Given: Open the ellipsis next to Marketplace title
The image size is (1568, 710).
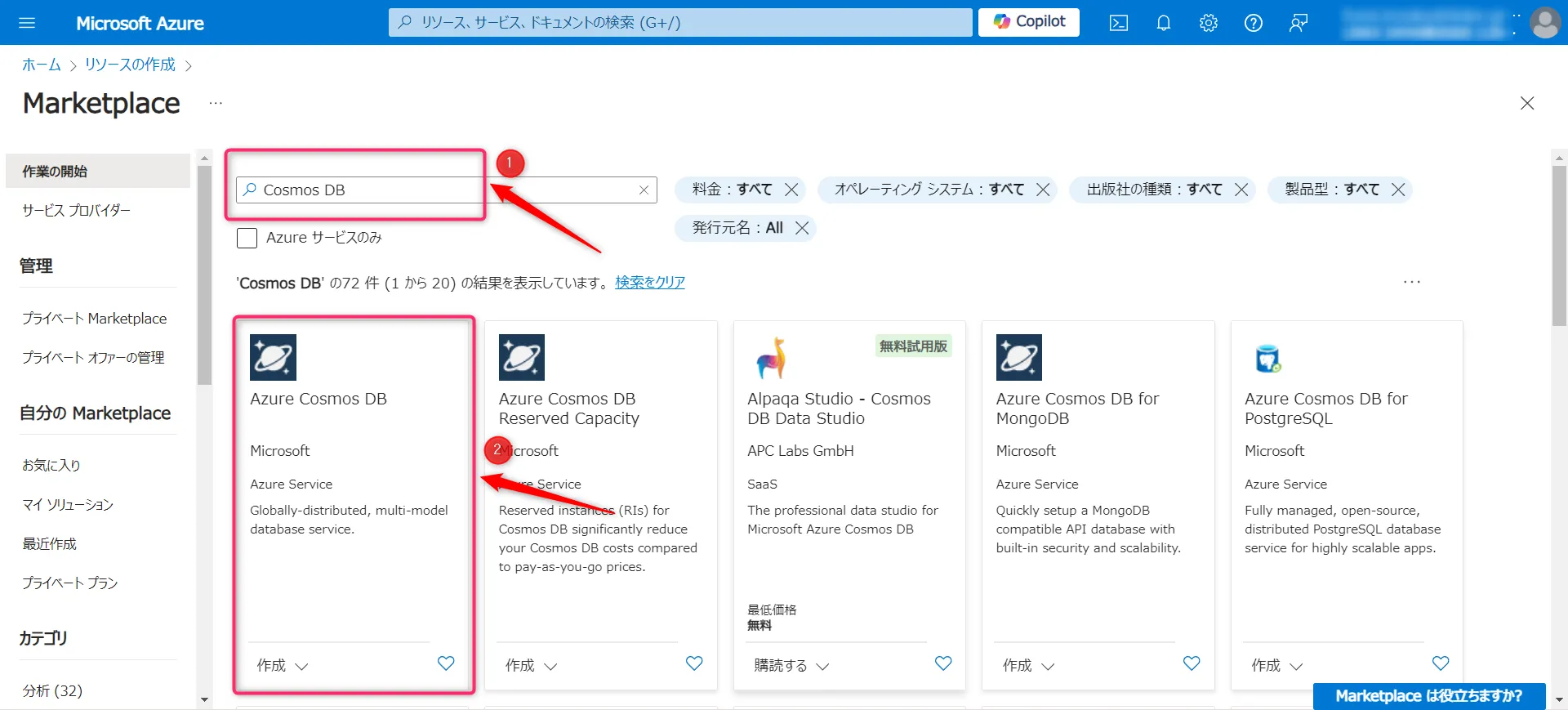Looking at the screenshot, I should point(216,103).
